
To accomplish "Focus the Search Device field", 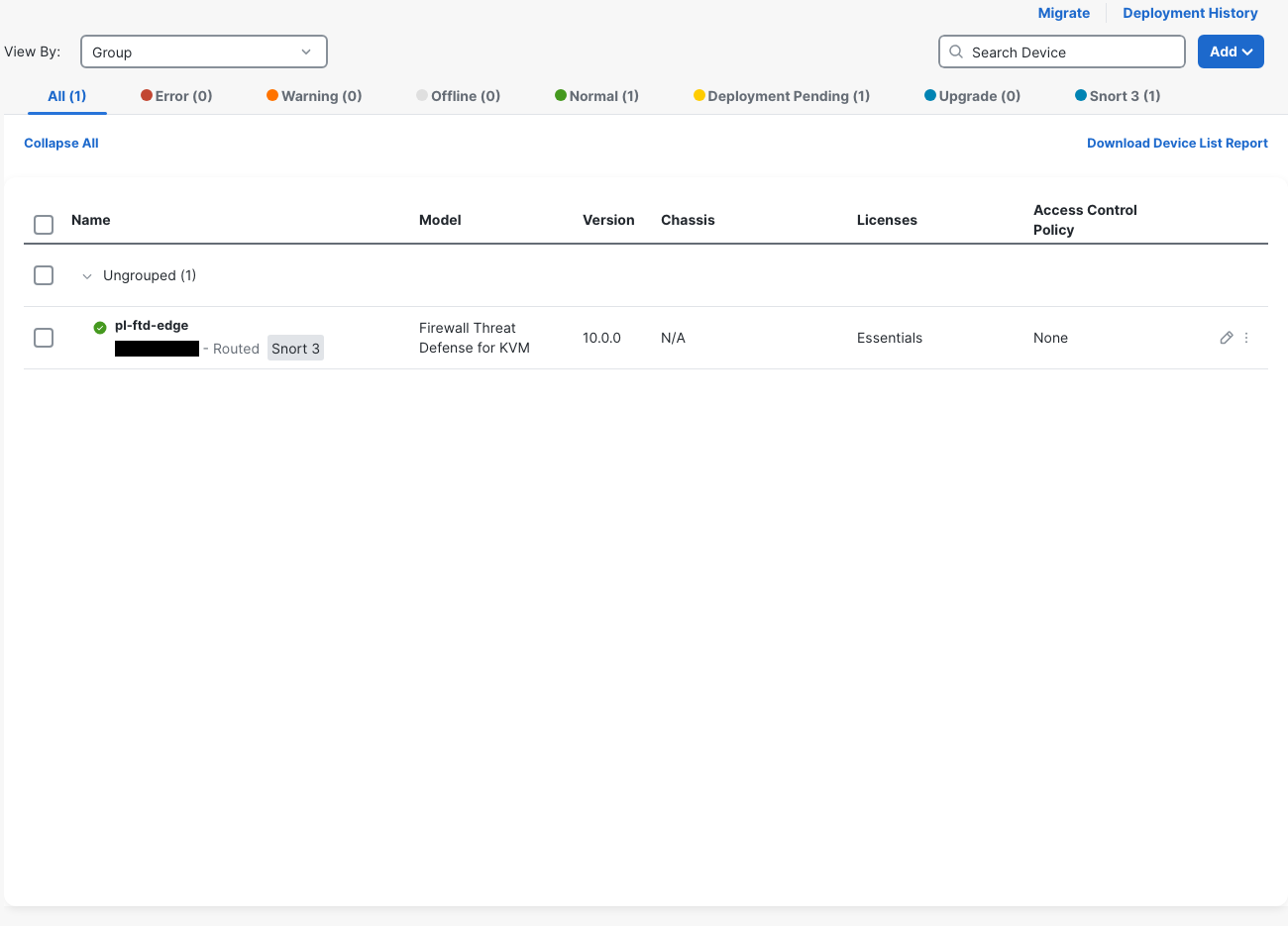I will point(1062,51).
